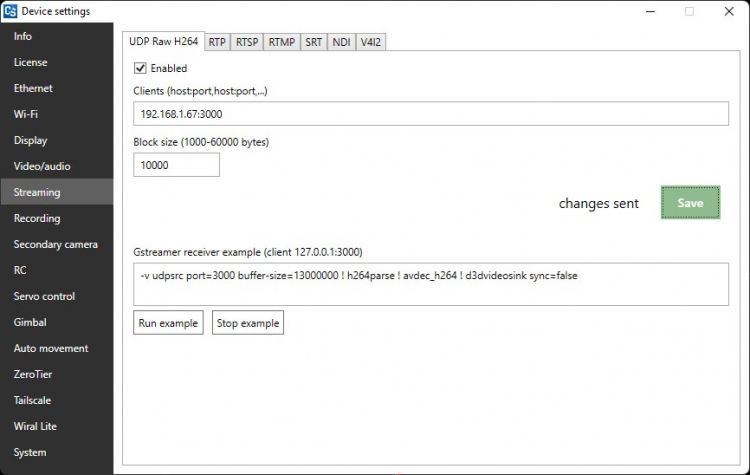This screenshot has width=750, height=475.
Task: Open Secondary camera settings
Action: [57, 244]
